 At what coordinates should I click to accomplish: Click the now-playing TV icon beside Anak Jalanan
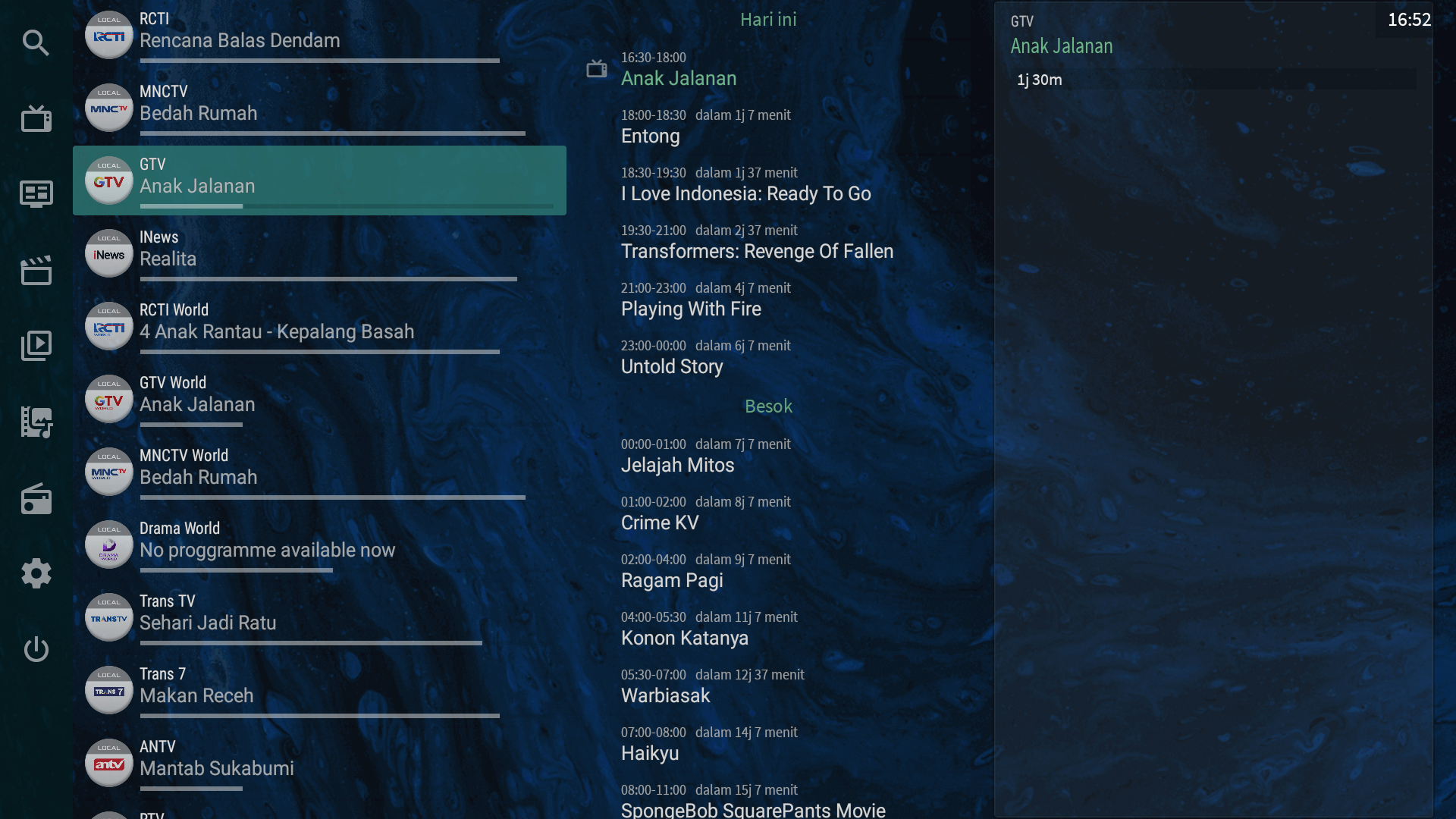pos(597,69)
